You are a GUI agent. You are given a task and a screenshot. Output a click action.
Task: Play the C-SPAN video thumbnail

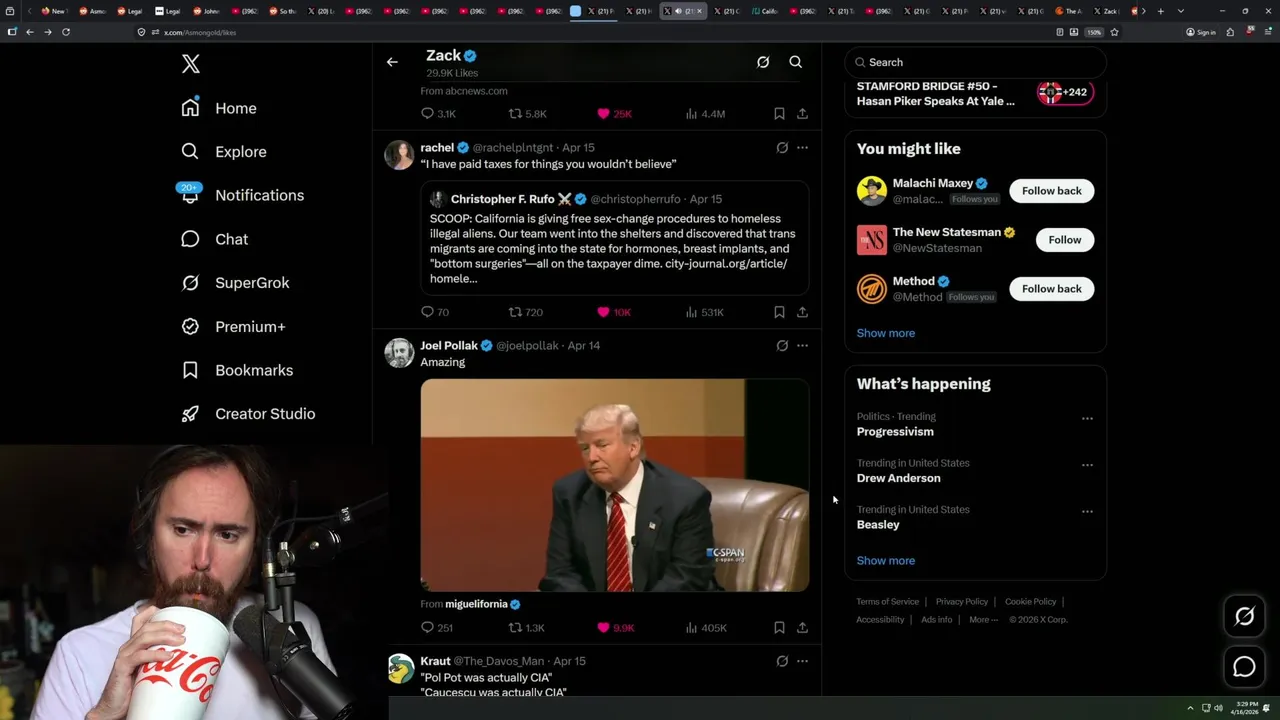(x=614, y=485)
